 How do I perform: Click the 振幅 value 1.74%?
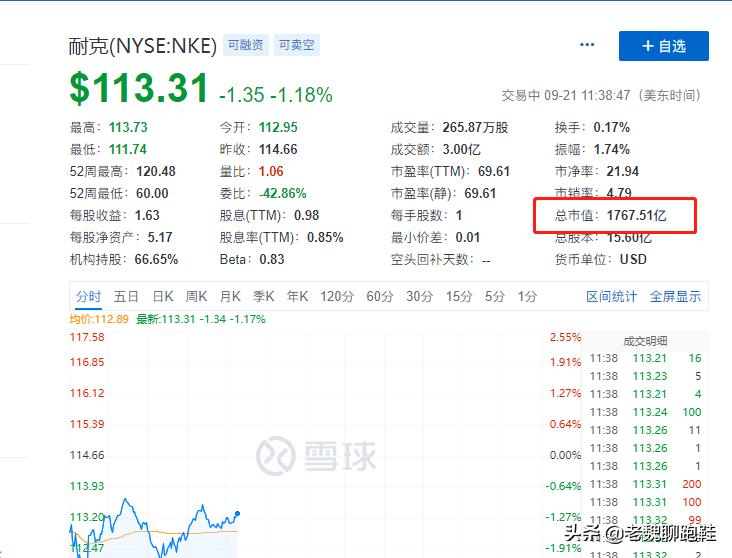(x=612, y=149)
